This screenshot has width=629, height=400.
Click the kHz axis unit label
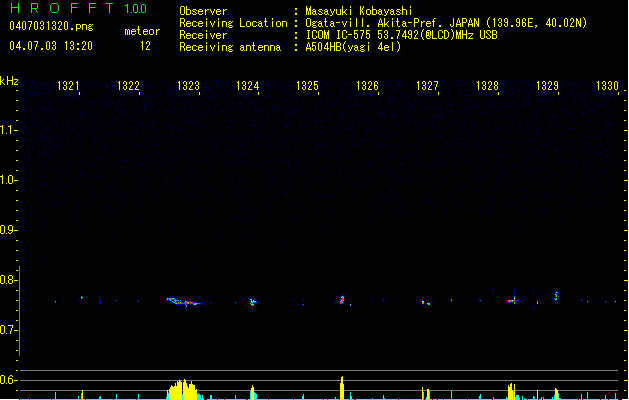click(x=9, y=81)
